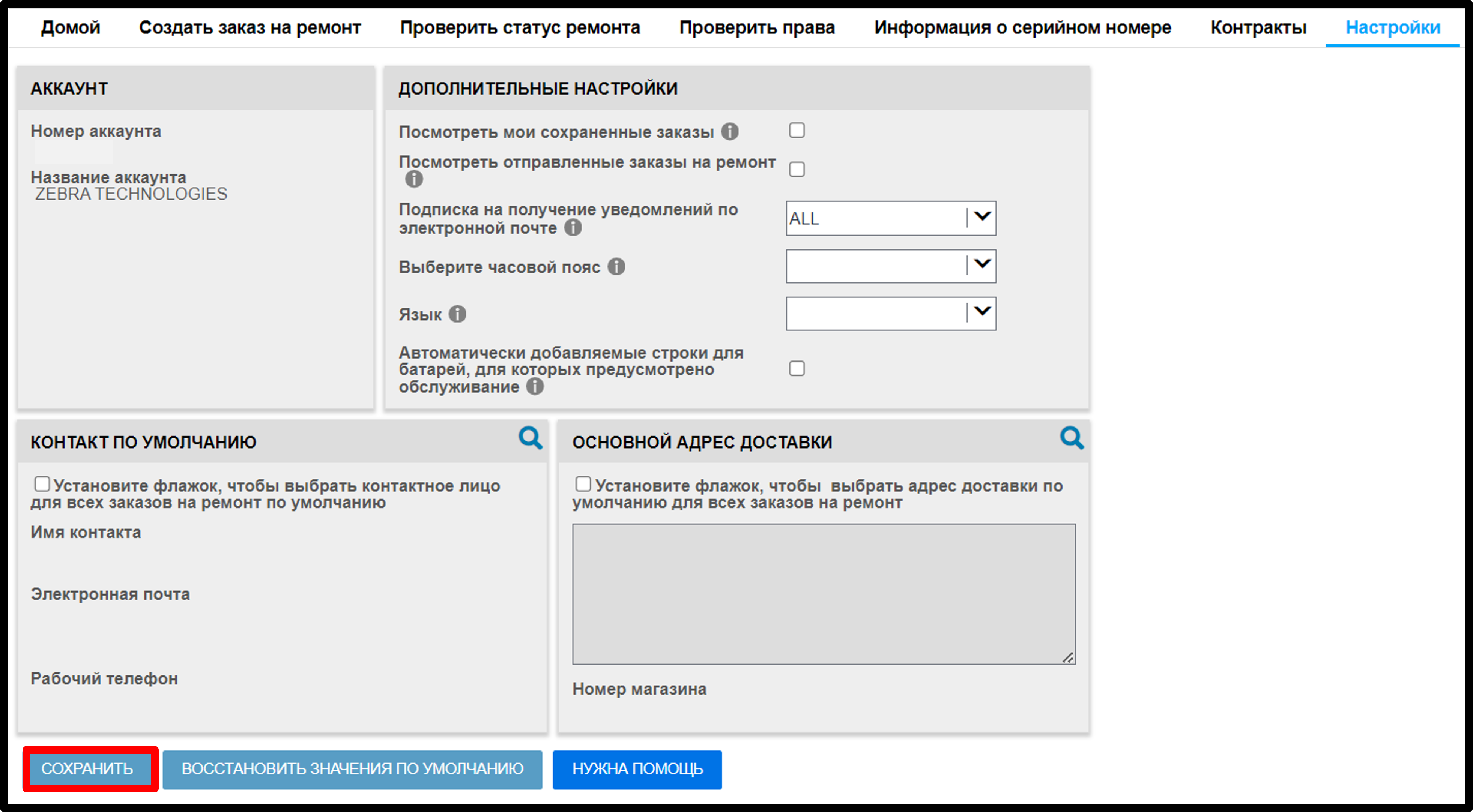Screen dimensions: 1473x812
Task: Open Создать заказ на ремонт tab
Action: tap(250, 27)
